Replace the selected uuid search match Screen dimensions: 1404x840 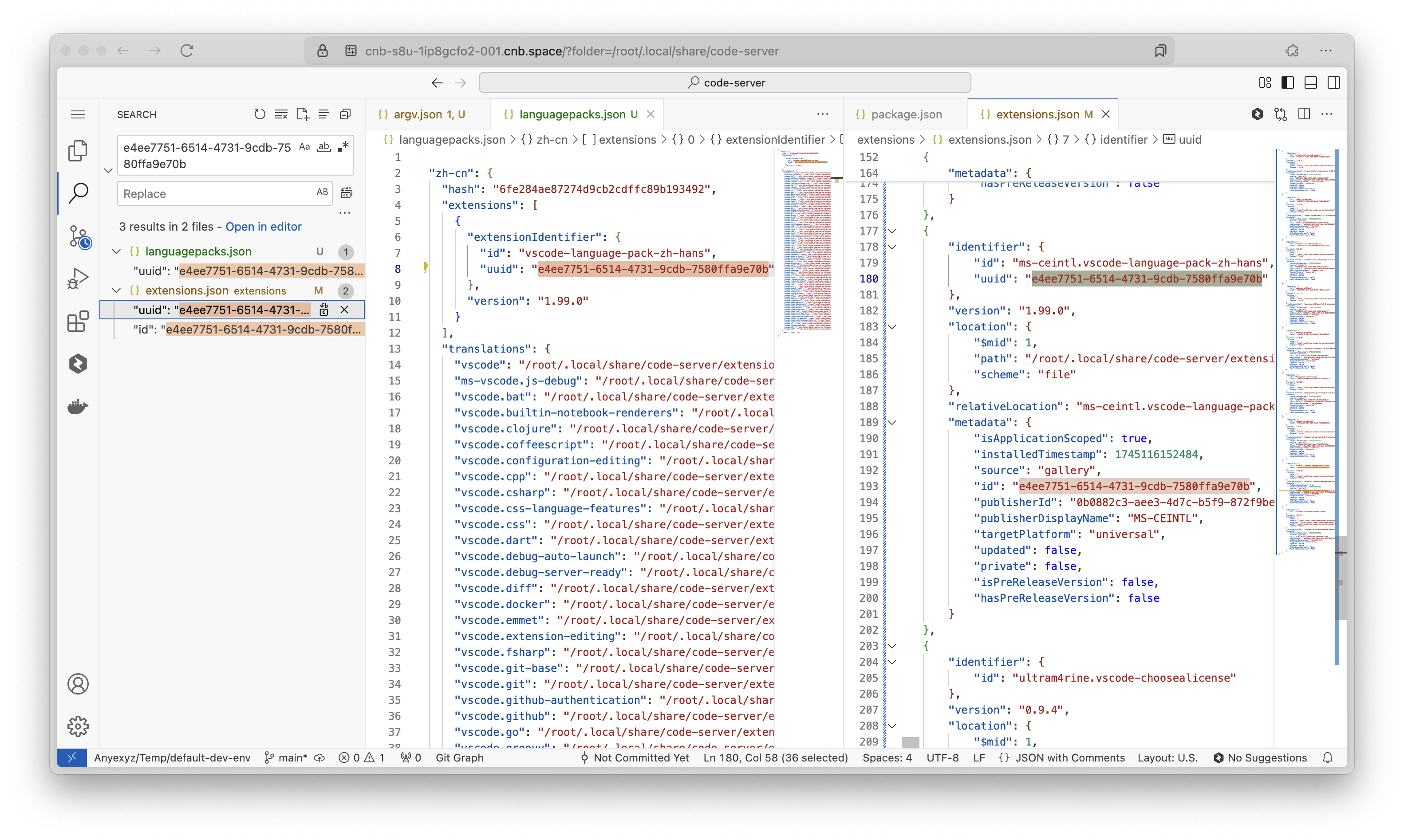(x=324, y=310)
